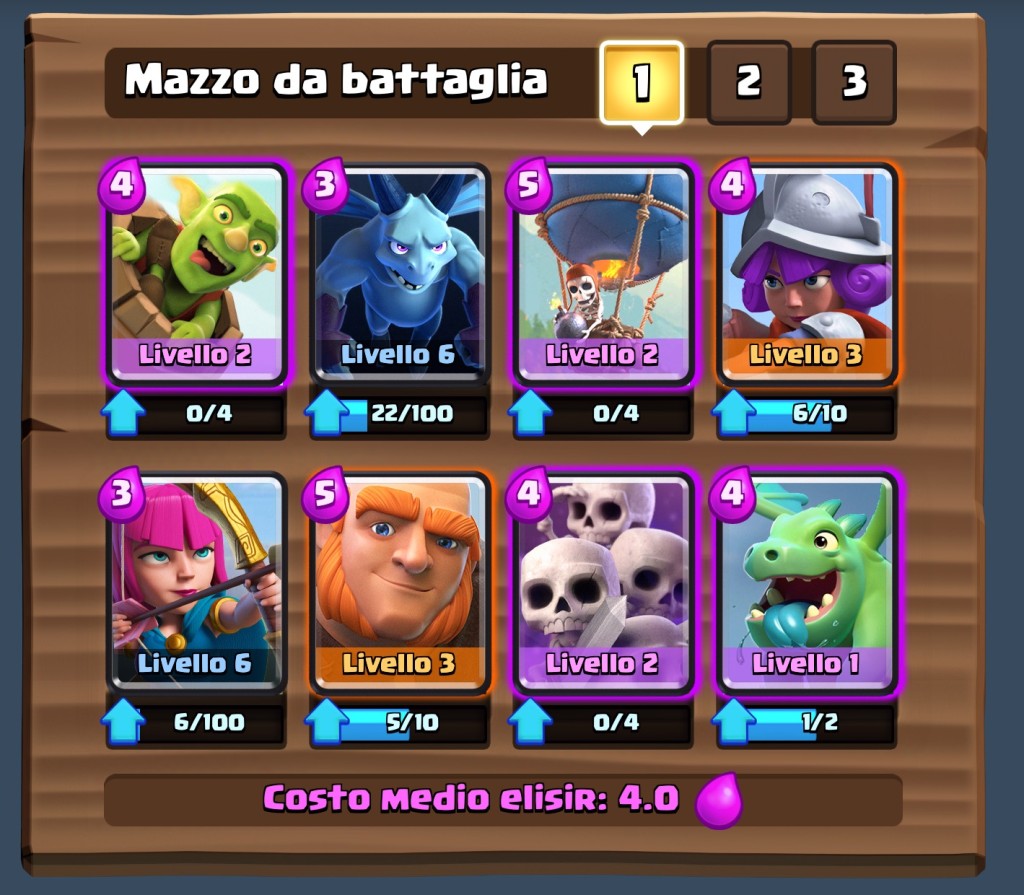Click upgrade arrow under Balloon card
Image resolution: width=1024 pixels, height=895 pixels.
click(530, 413)
